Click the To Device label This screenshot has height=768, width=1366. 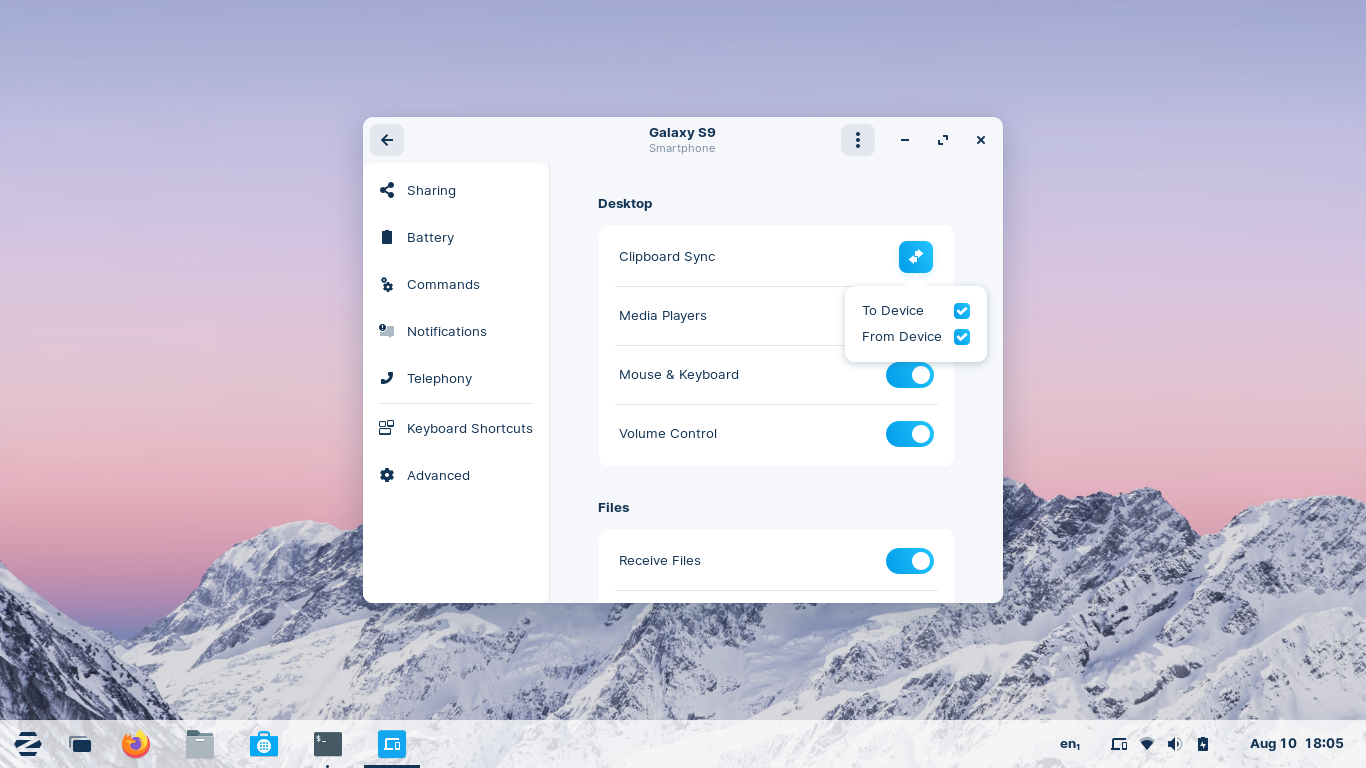[x=893, y=310]
